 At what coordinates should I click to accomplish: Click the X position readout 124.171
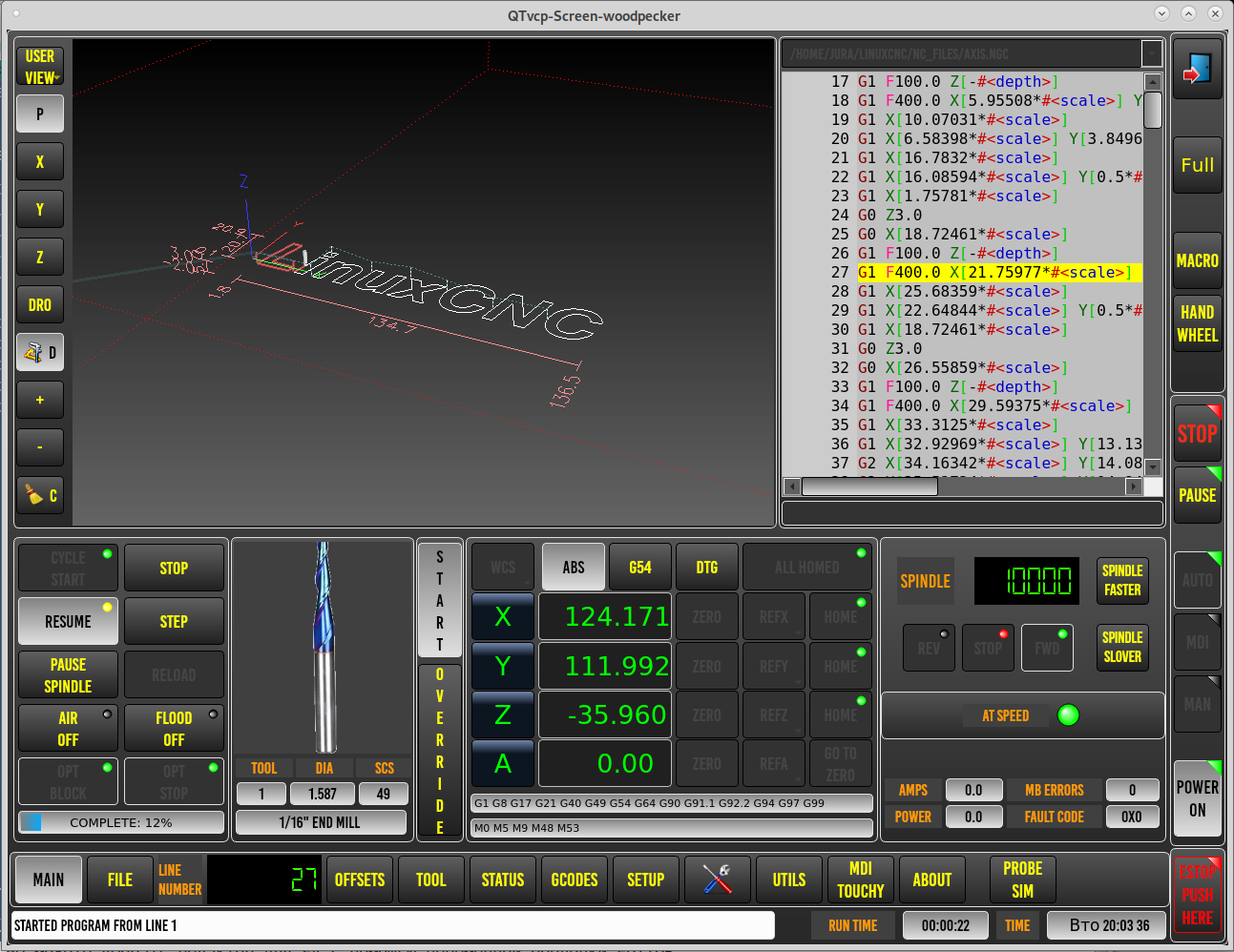[x=605, y=617]
